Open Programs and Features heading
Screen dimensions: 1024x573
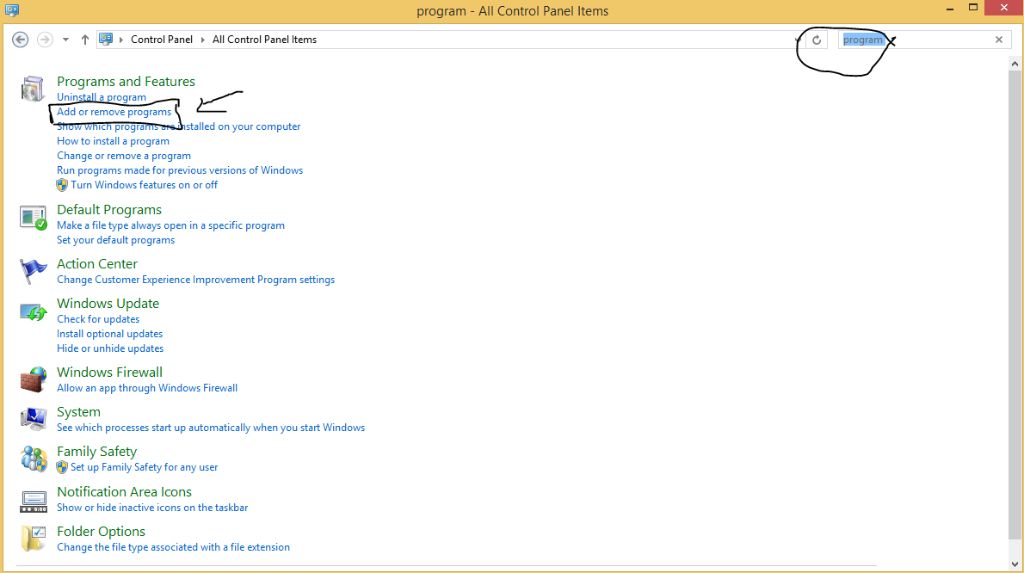[126, 82]
